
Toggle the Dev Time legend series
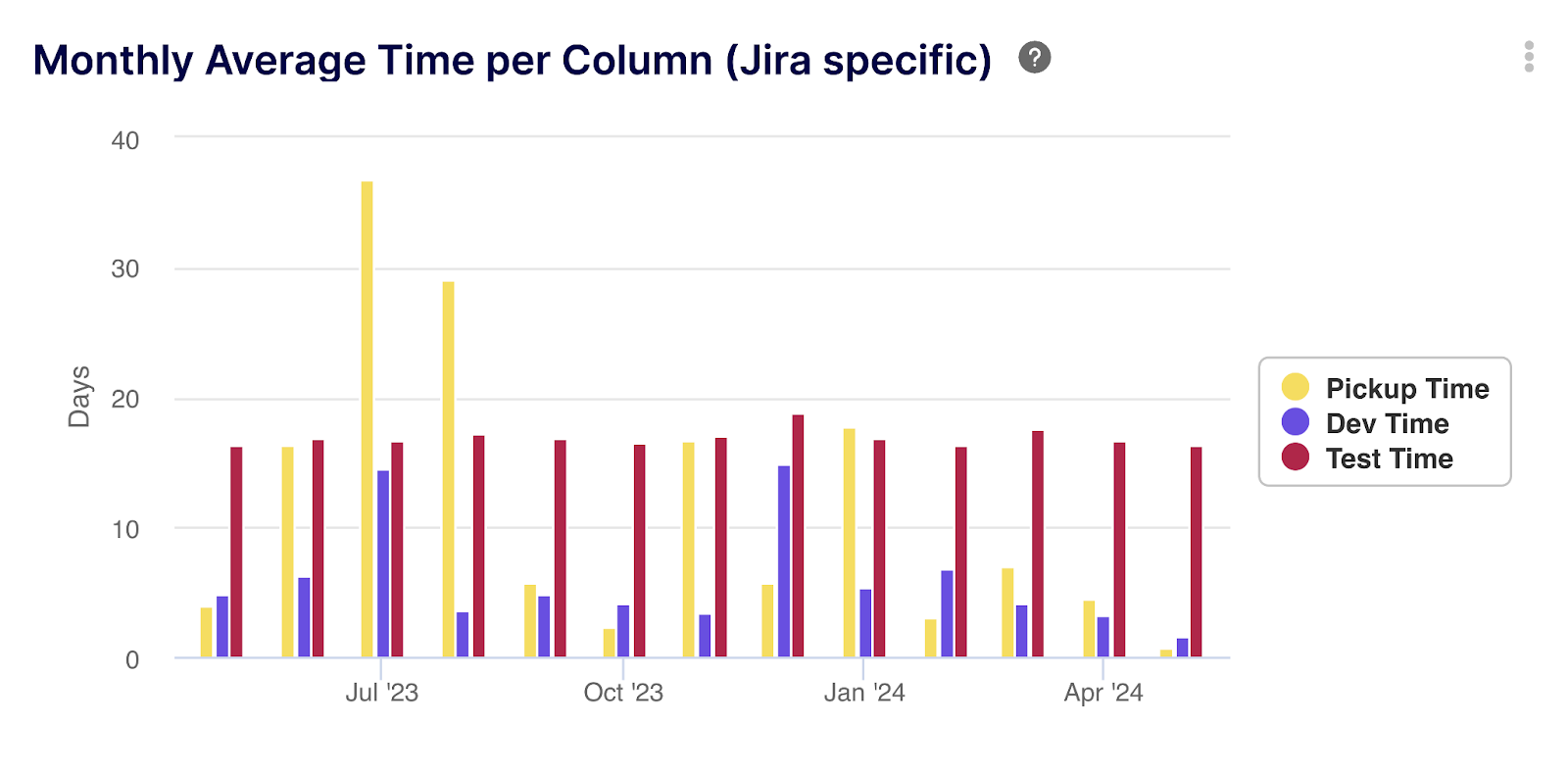[x=1387, y=423]
